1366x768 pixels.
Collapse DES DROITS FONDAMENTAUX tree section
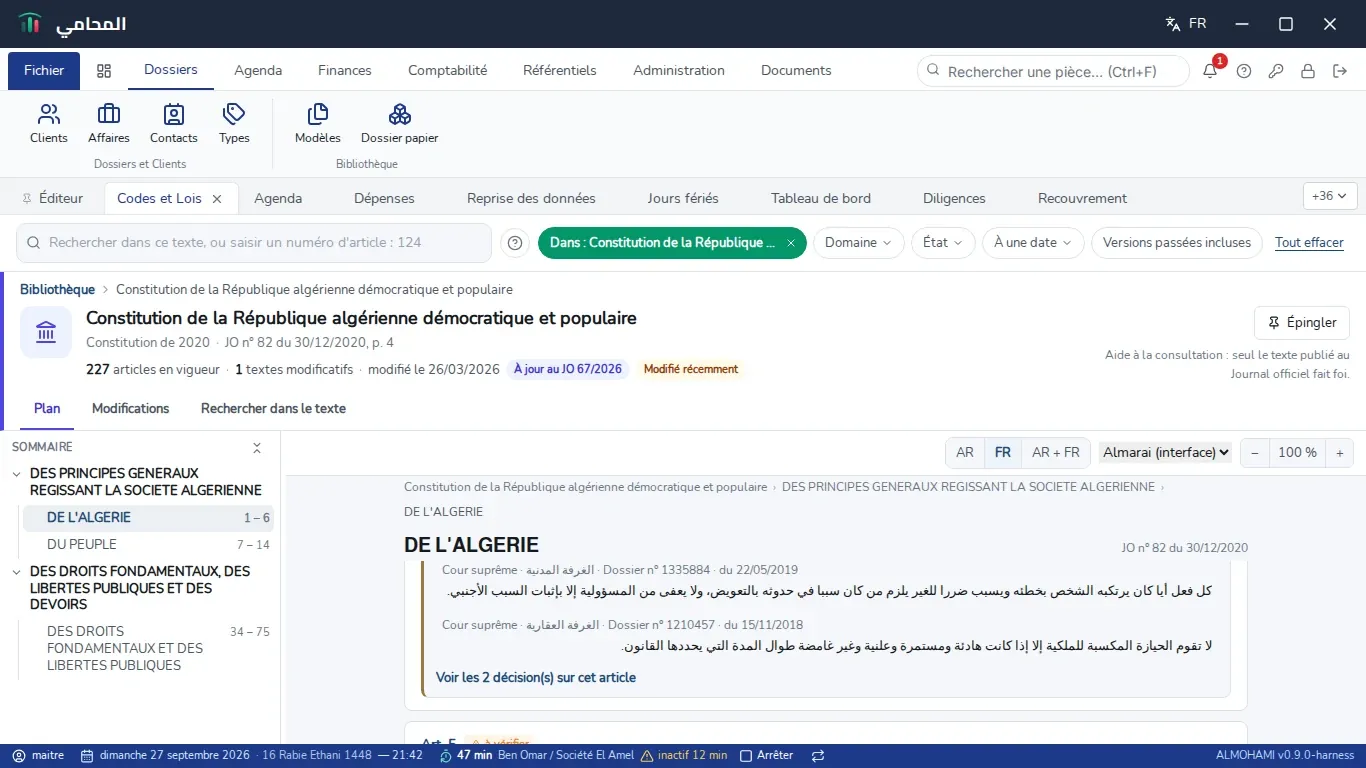point(17,572)
